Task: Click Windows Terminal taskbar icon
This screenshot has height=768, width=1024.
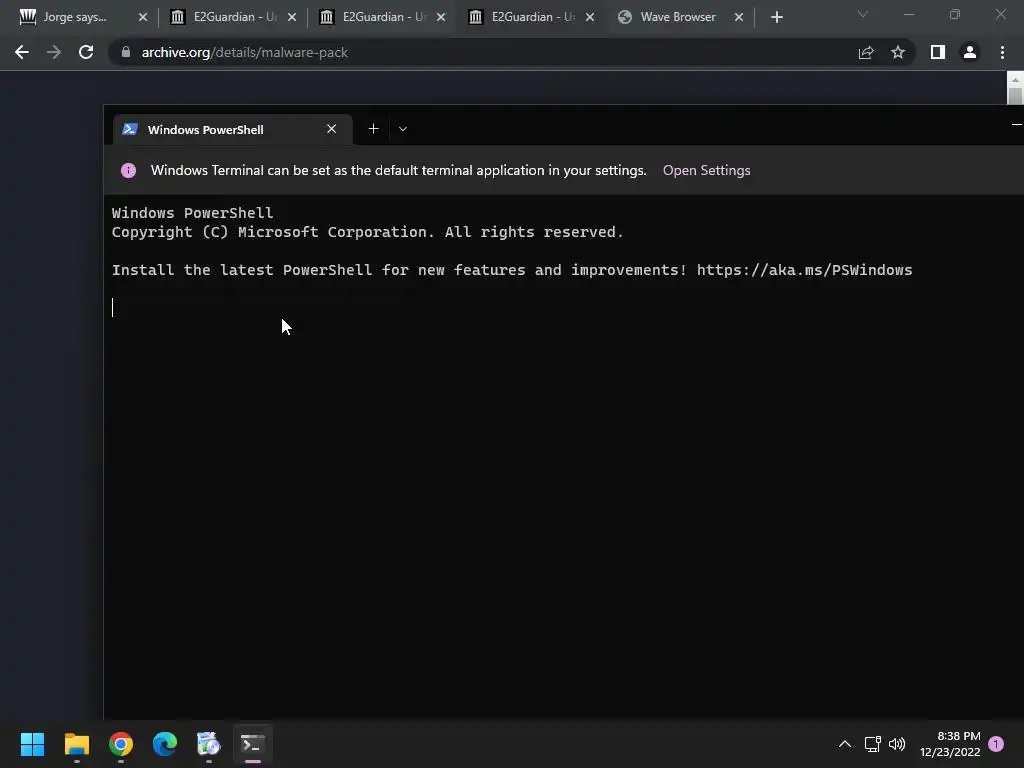Action: [x=253, y=744]
